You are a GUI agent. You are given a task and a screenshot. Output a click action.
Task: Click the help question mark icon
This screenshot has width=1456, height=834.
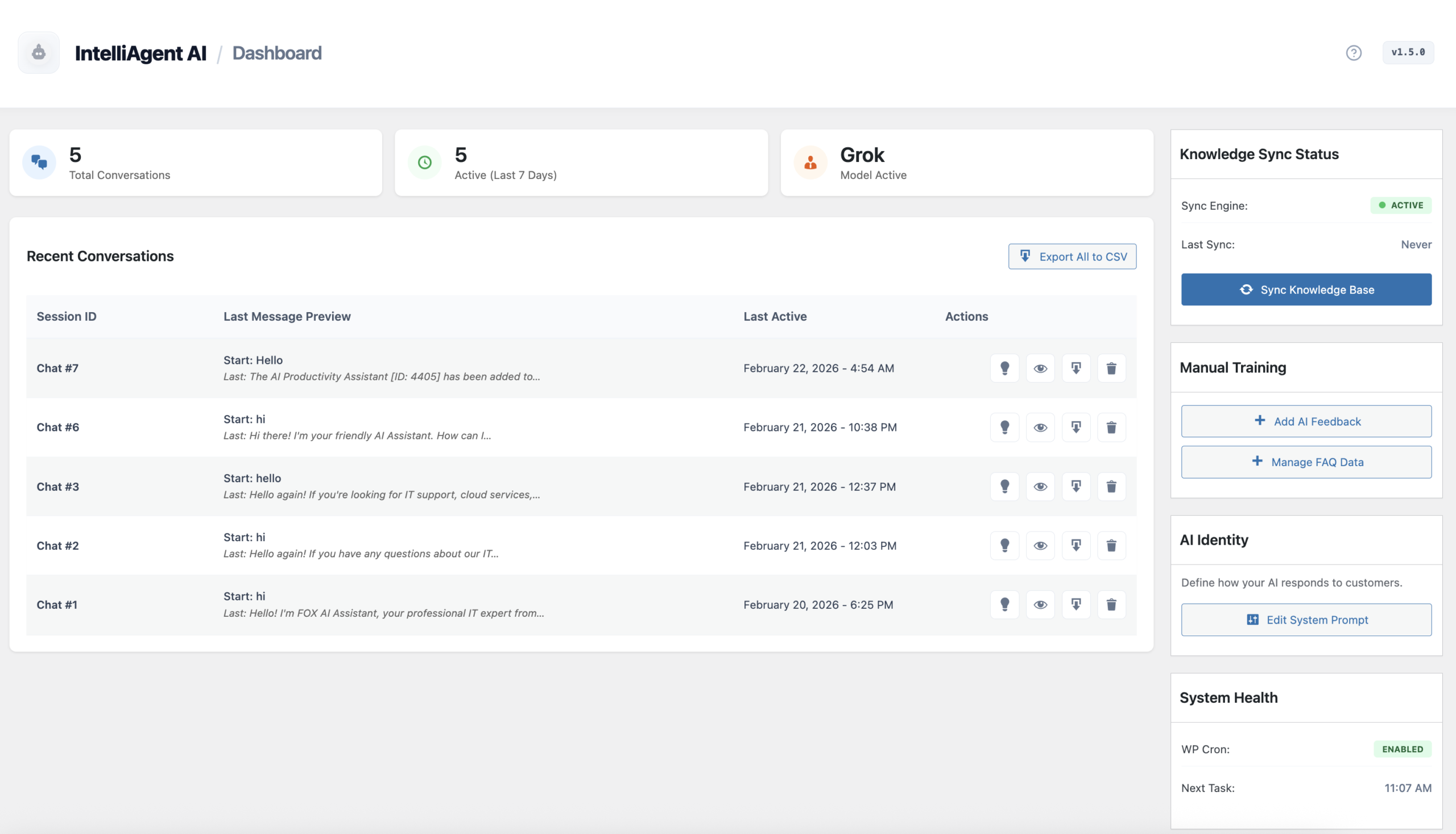click(x=1354, y=53)
